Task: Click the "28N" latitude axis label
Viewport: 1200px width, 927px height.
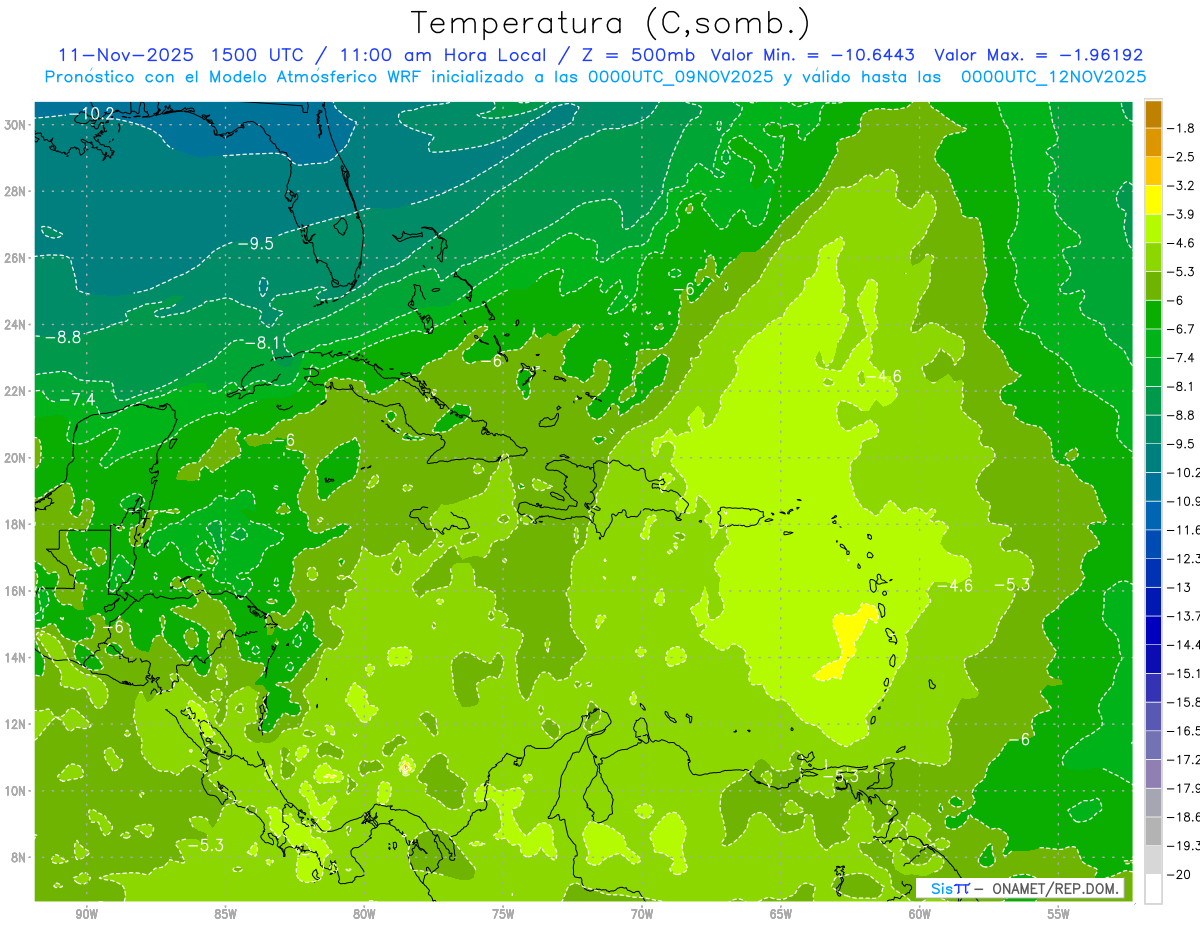Action: [x=15, y=191]
